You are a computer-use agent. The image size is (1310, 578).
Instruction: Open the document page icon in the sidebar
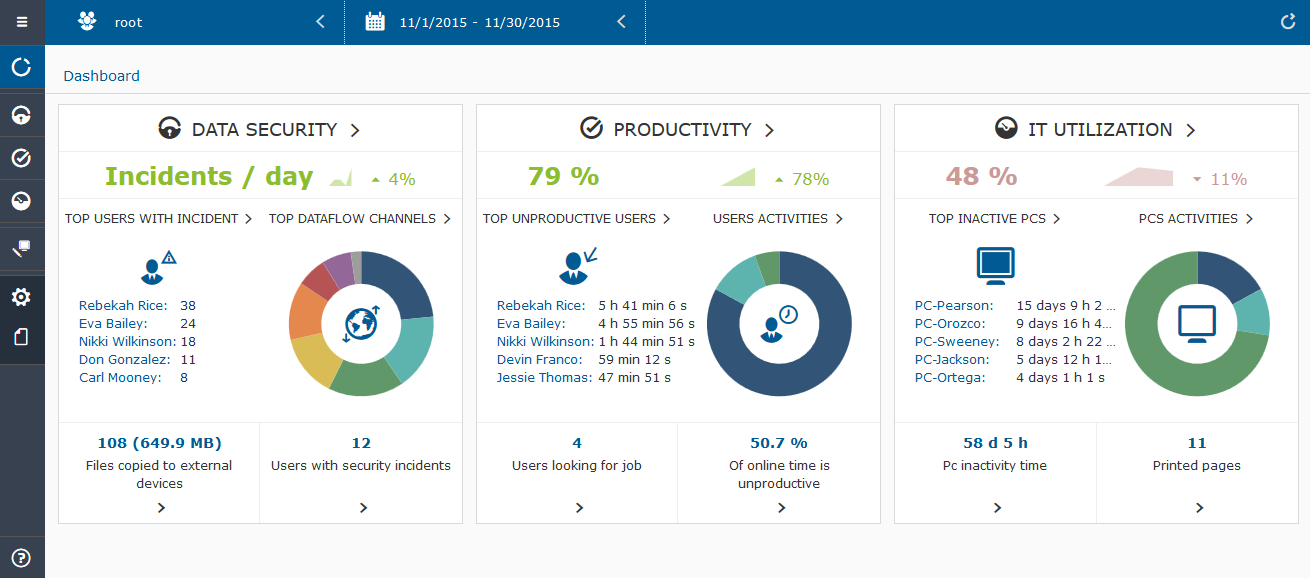pyautogui.click(x=21, y=337)
